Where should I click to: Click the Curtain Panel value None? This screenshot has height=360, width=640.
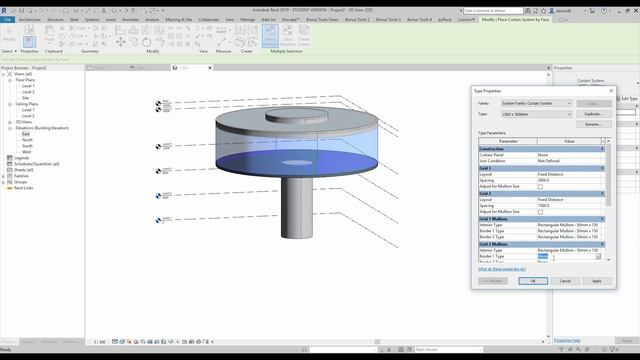pos(569,155)
